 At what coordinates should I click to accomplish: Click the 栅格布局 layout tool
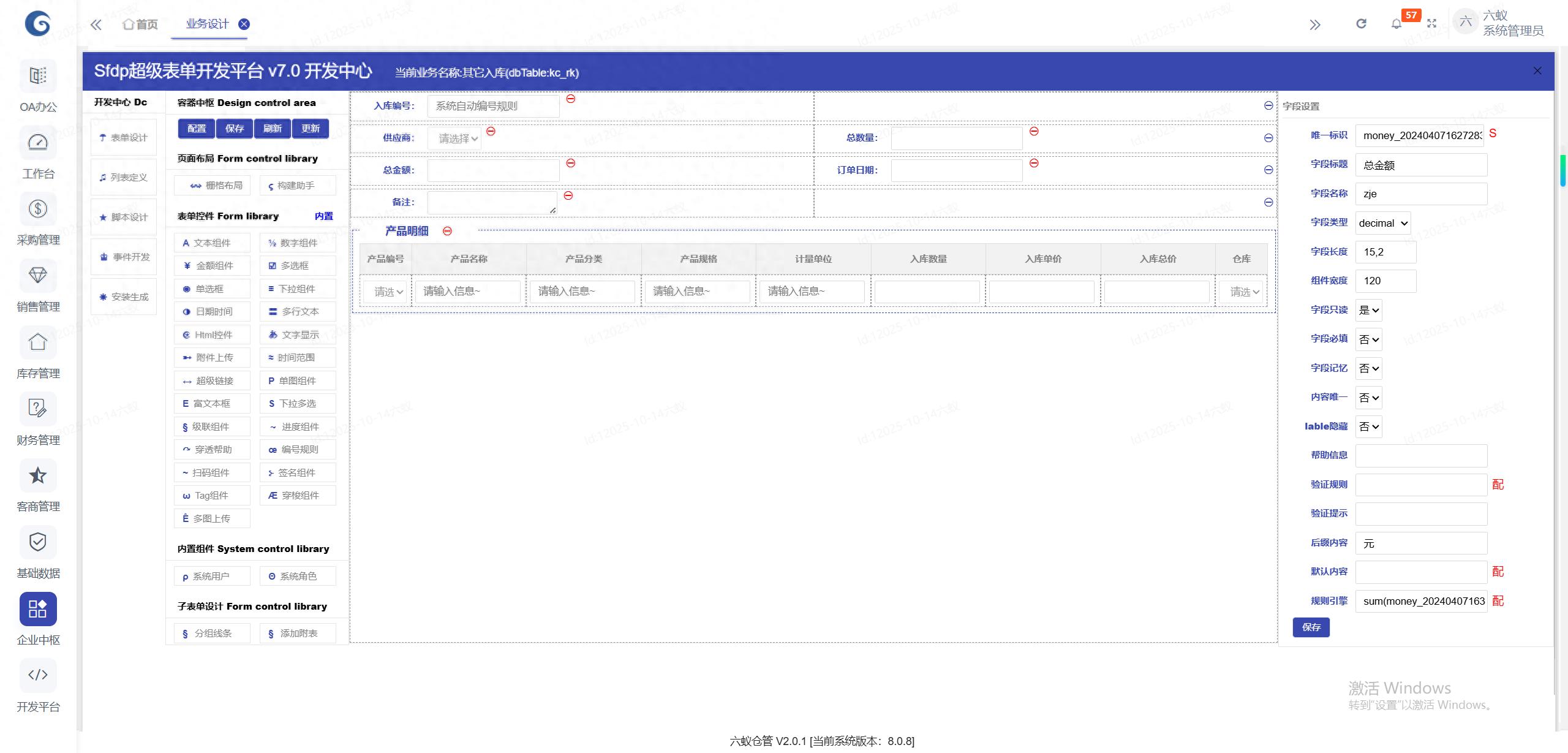(x=212, y=185)
